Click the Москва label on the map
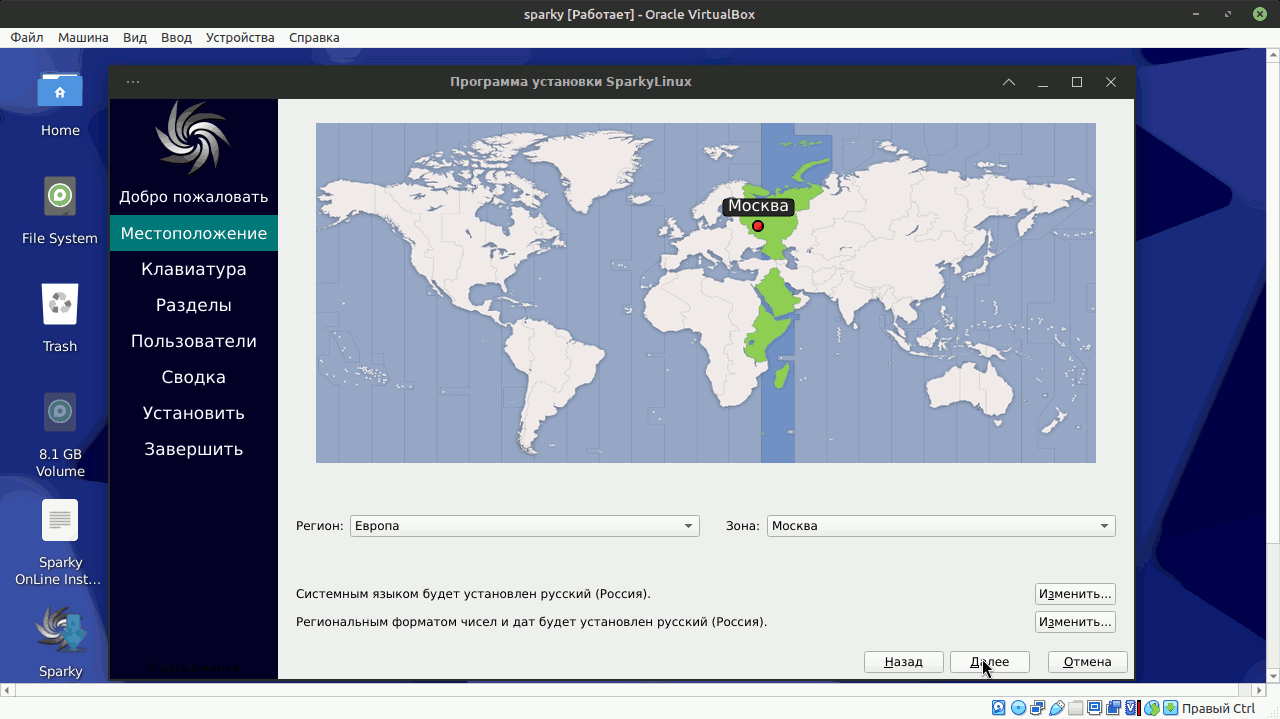1280x719 pixels. [758, 206]
